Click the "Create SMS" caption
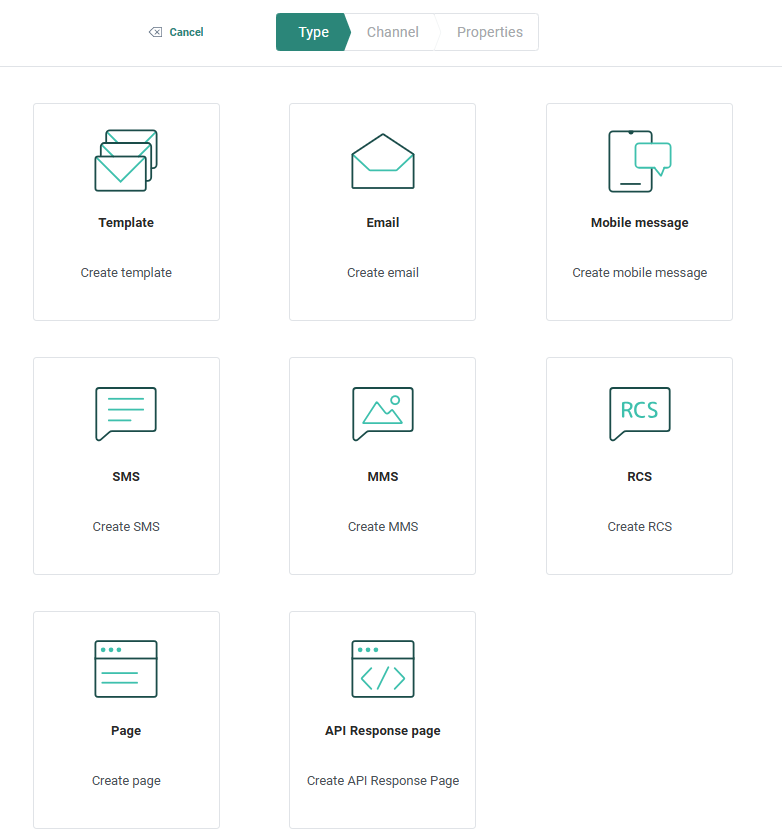Image resolution: width=782 pixels, height=836 pixels. [x=126, y=527]
